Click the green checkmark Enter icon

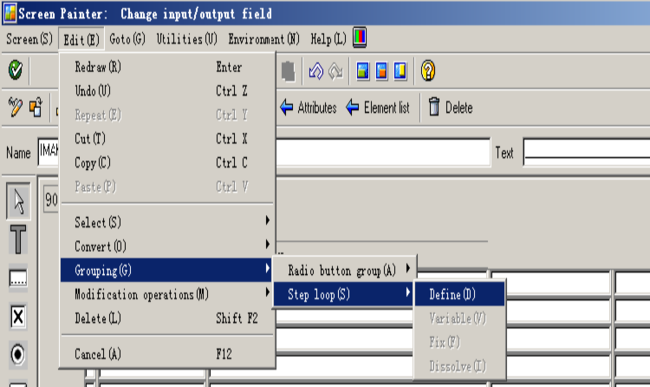16,70
